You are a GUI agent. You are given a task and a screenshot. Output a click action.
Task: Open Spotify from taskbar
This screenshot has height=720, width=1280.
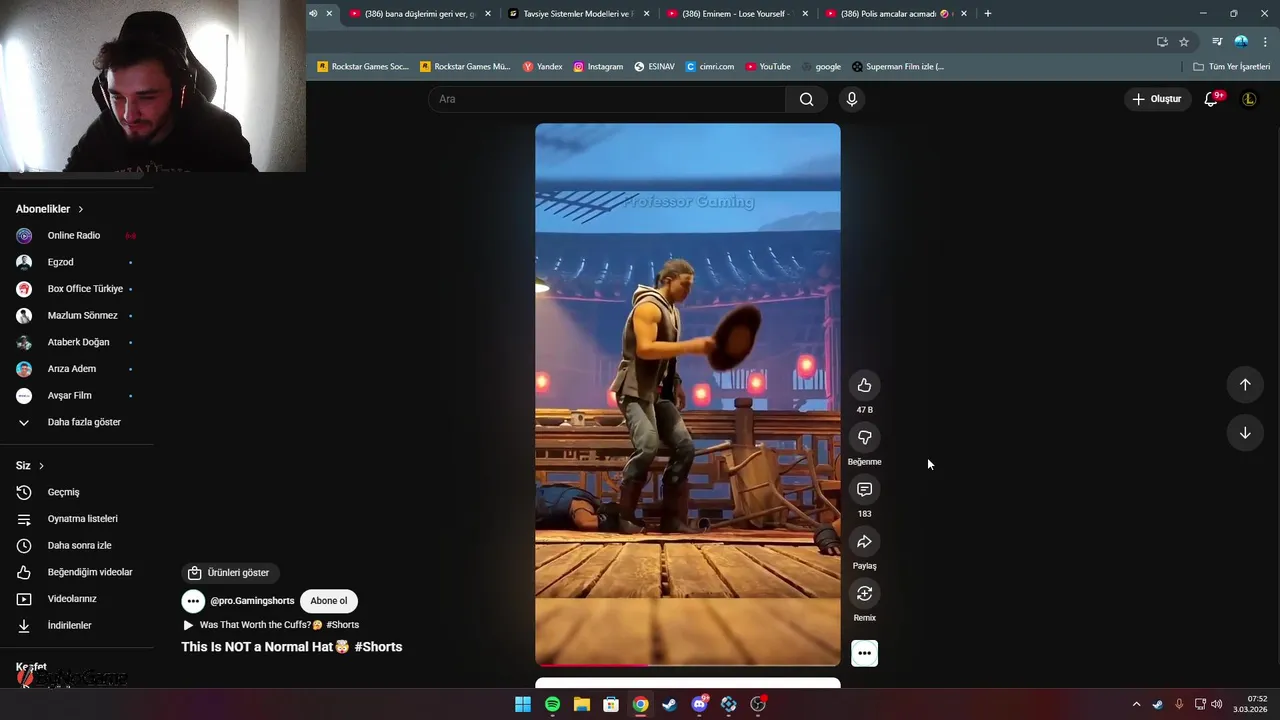(x=552, y=704)
